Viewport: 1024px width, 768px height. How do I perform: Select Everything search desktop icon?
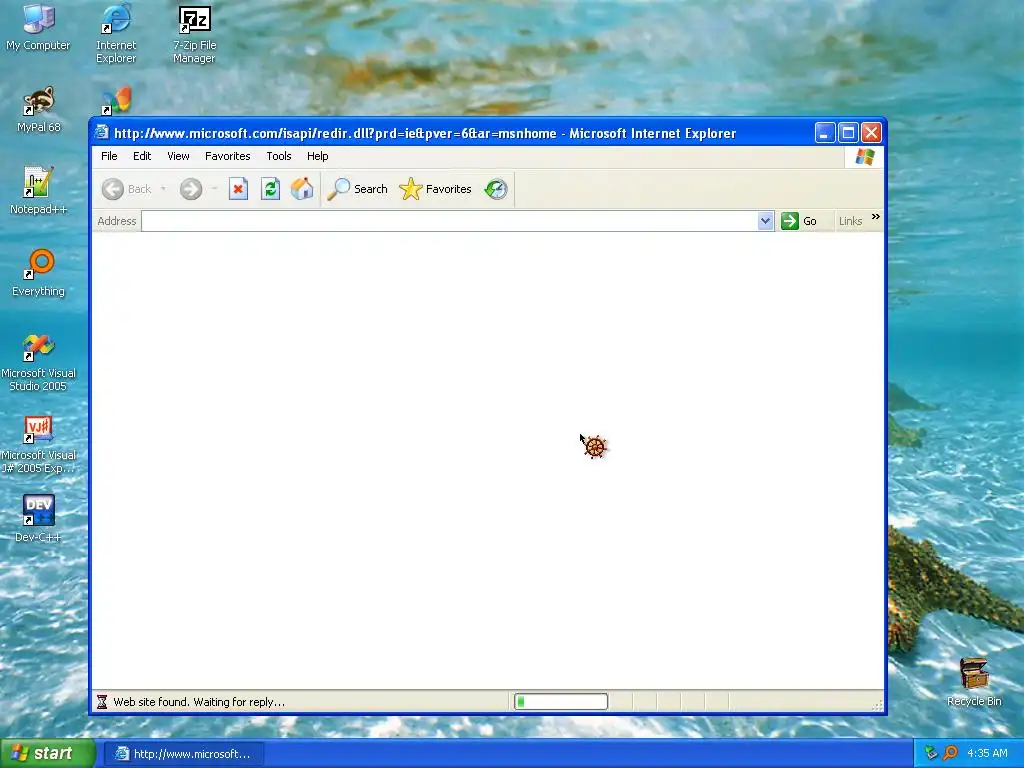[38, 272]
